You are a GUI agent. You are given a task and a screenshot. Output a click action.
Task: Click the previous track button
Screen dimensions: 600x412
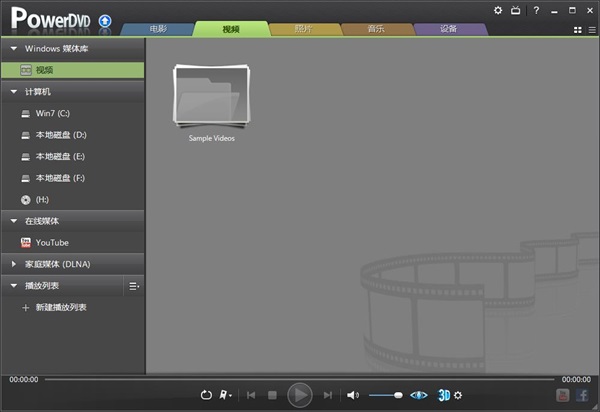pos(251,395)
